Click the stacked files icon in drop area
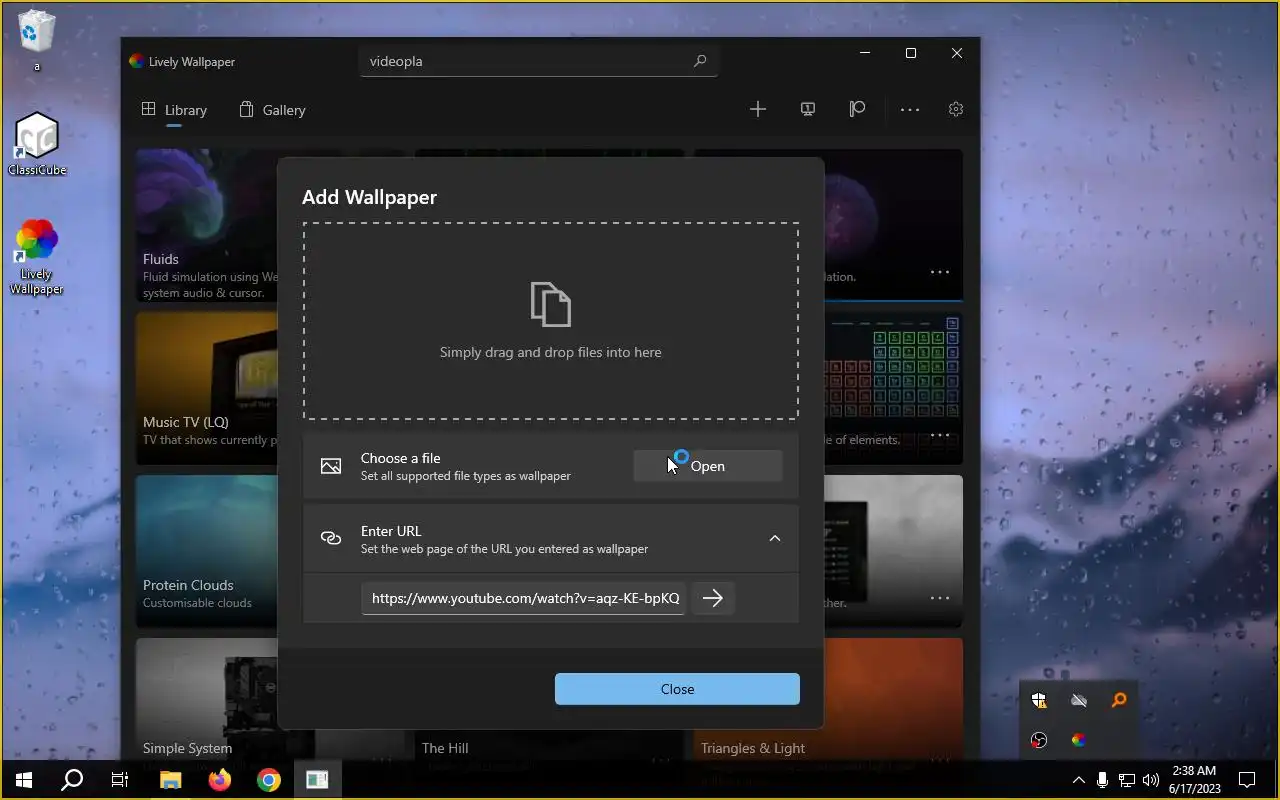The image size is (1280, 800). (551, 304)
